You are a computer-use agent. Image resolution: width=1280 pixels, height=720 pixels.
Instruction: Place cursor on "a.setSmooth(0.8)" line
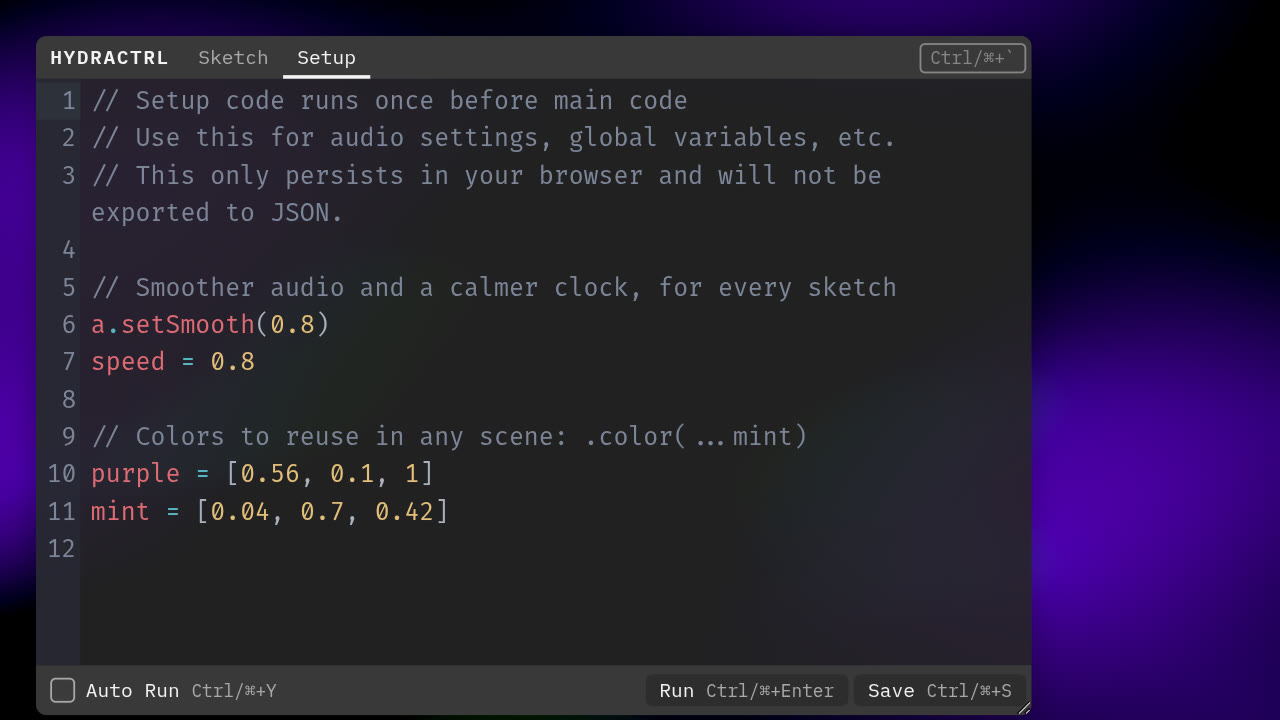pyautogui.click(x=210, y=325)
